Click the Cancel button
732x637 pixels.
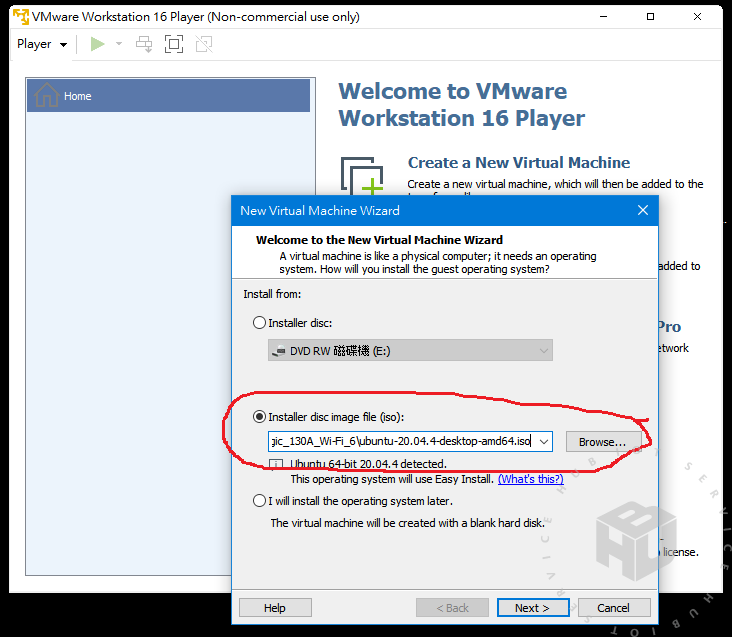pyautogui.click(x=614, y=608)
